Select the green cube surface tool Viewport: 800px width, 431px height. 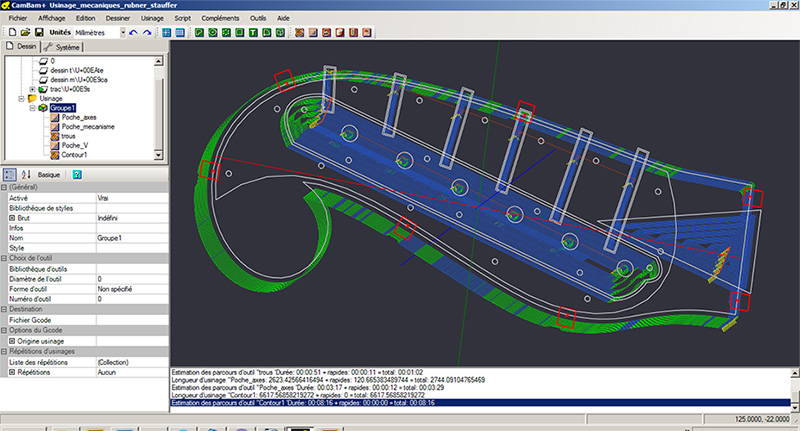[x=280, y=33]
